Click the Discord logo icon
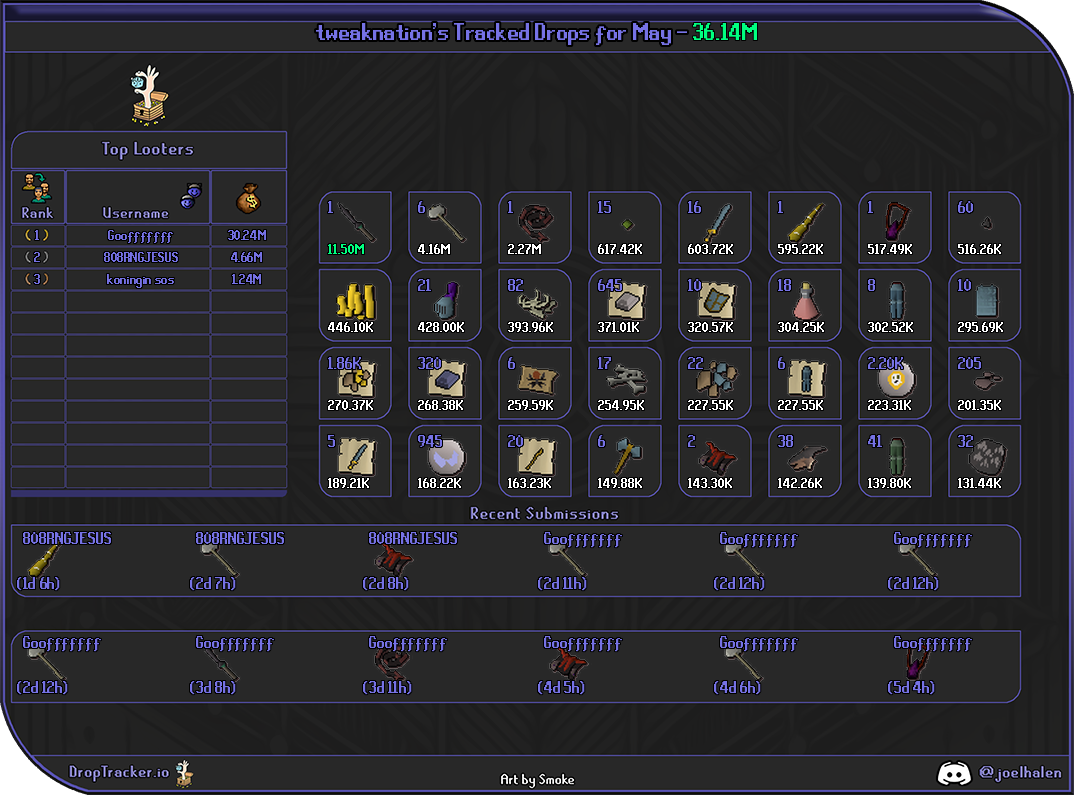1074x795 pixels. point(953,773)
